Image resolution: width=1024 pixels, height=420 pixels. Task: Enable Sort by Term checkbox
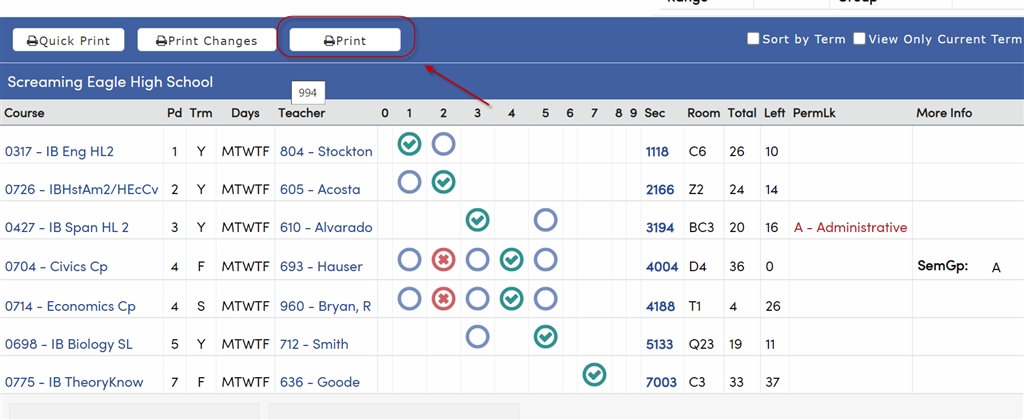[754, 39]
